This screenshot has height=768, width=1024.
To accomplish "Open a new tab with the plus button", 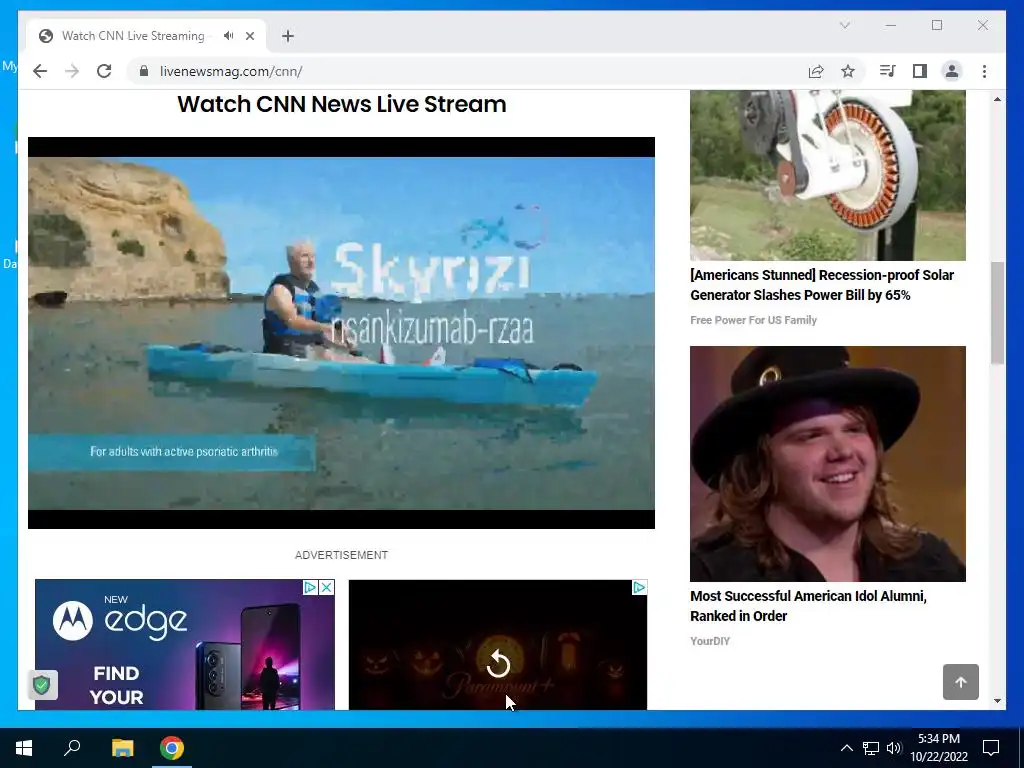I will (288, 36).
